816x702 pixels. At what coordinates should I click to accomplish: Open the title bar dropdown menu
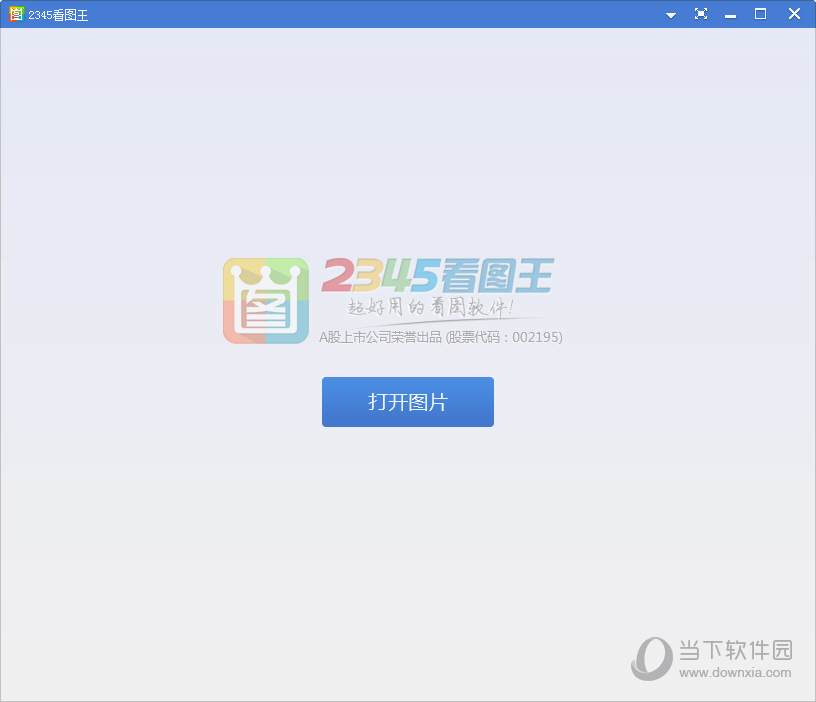click(x=670, y=15)
